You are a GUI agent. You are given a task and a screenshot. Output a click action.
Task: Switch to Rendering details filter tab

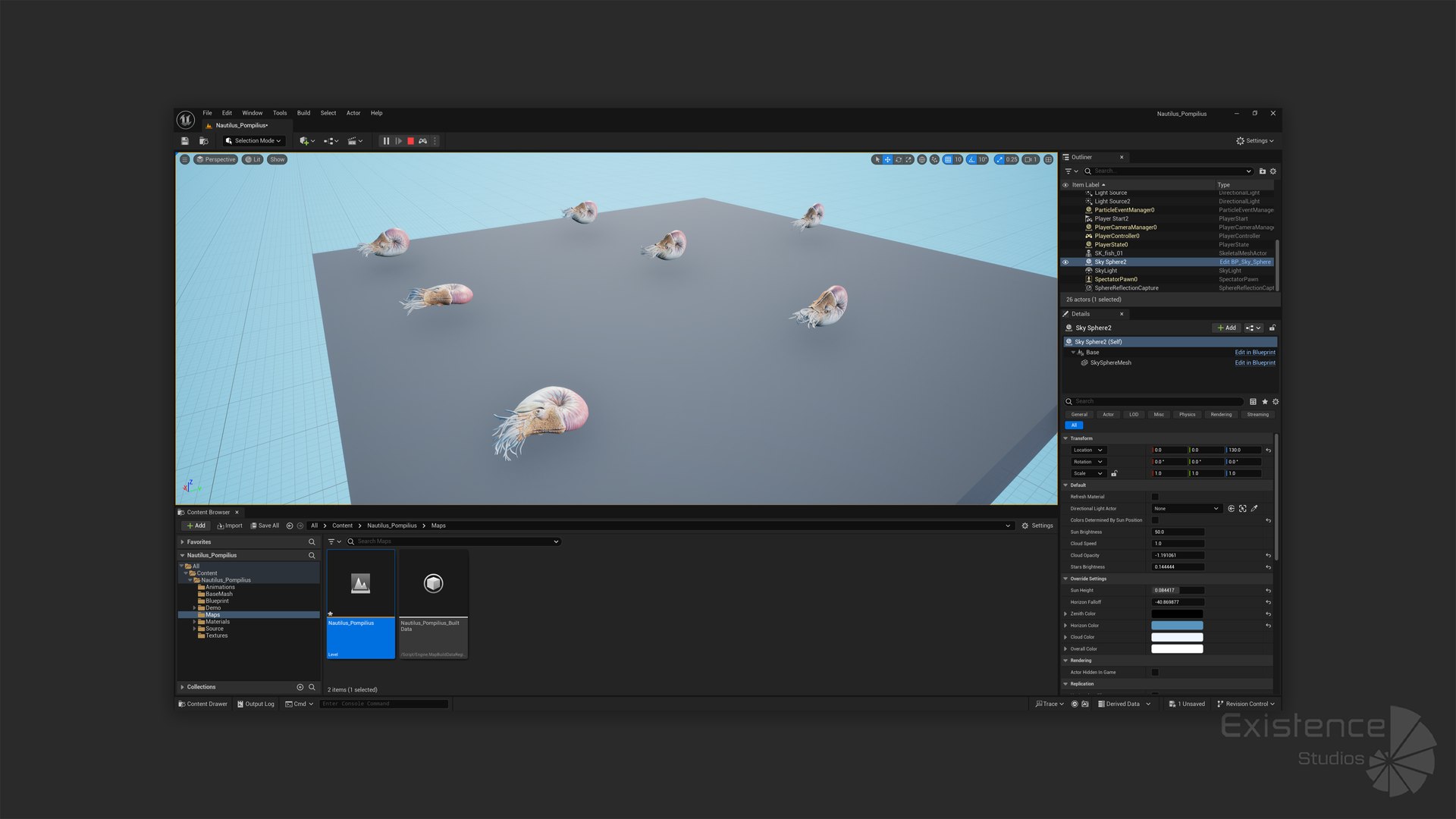tap(1220, 415)
